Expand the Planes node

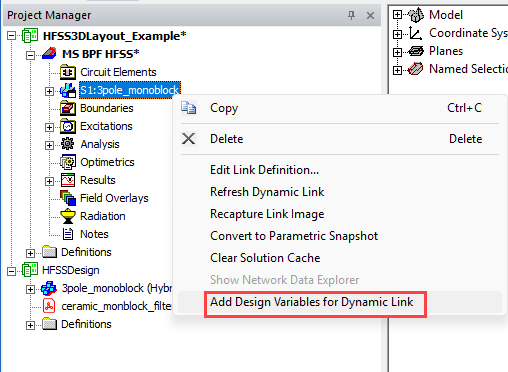[x=397, y=52]
